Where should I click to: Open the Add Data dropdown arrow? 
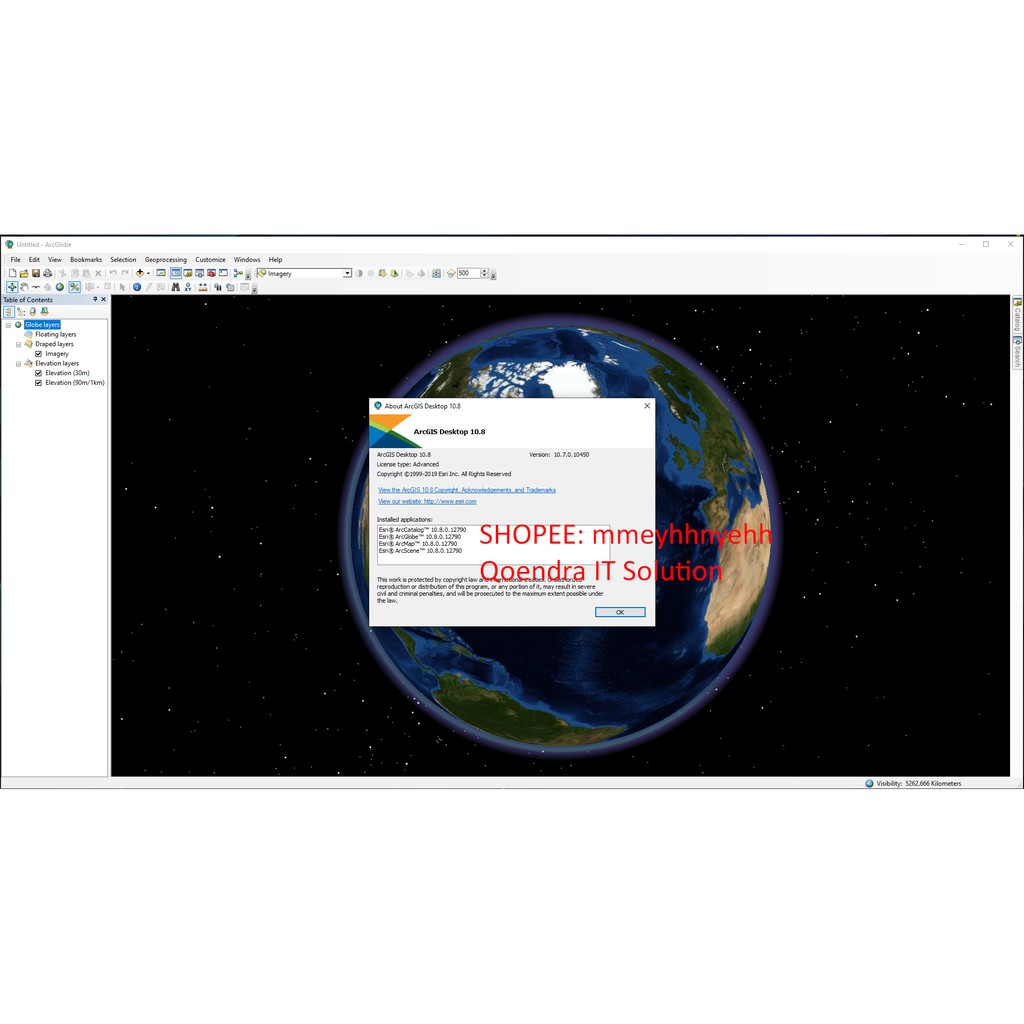tap(148, 273)
